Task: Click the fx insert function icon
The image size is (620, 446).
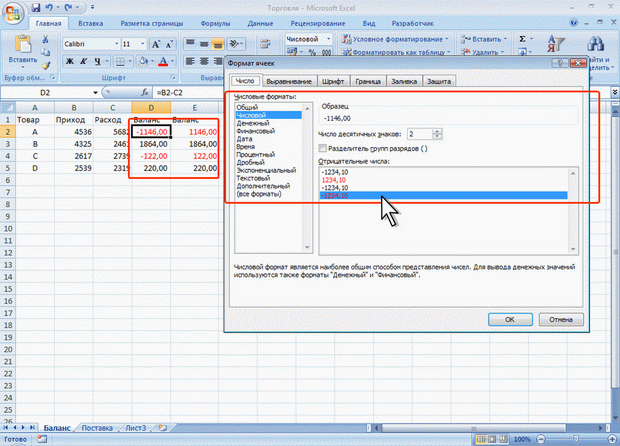Action: (x=145, y=93)
